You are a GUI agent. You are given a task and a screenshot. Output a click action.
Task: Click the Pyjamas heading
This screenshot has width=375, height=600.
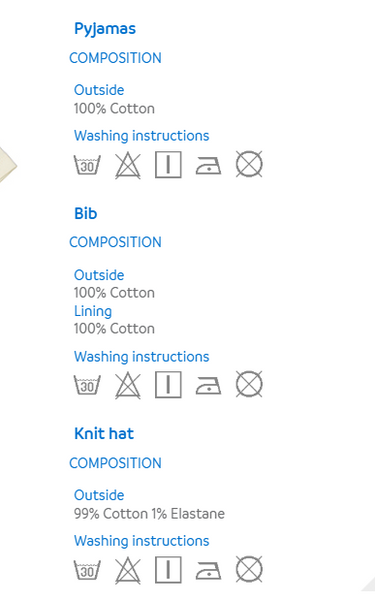pos(105,29)
